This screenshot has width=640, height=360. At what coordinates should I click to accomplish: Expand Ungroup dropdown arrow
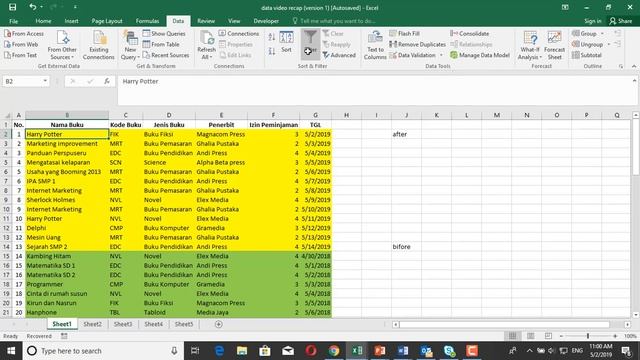coord(609,44)
